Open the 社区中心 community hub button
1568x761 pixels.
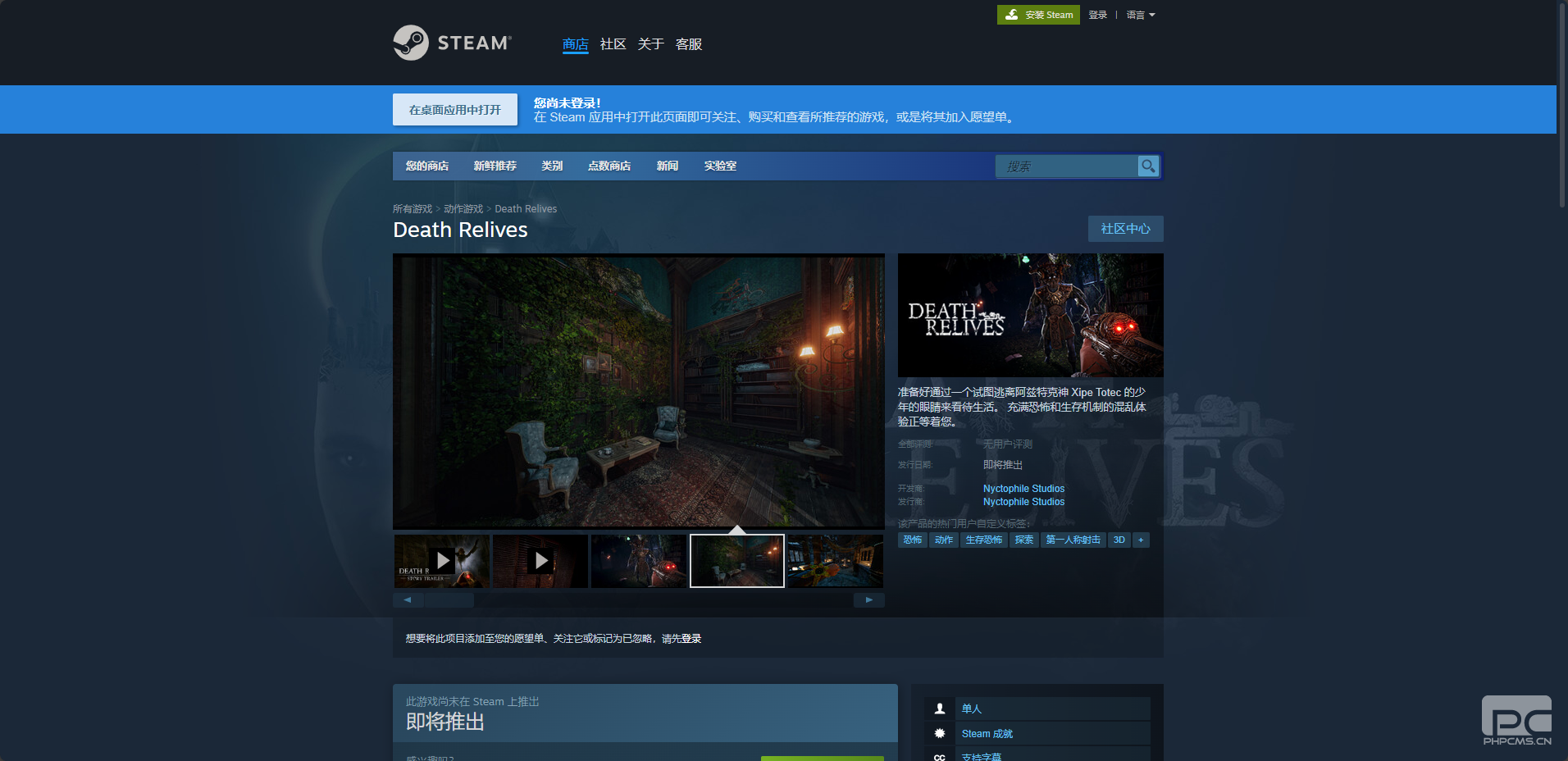pos(1126,229)
